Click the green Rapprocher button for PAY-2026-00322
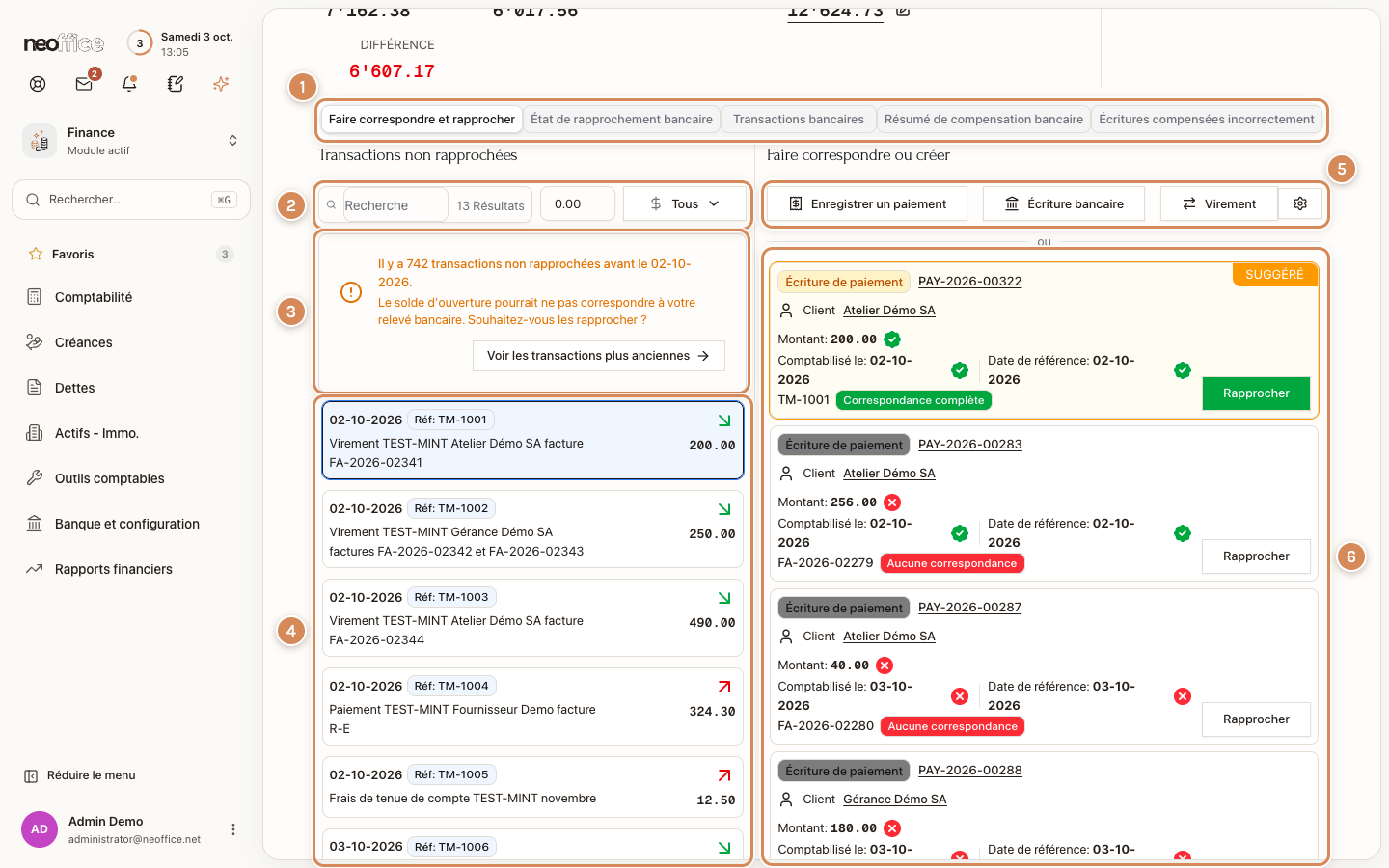This screenshot has height=868, width=1389. [x=1256, y=393]
